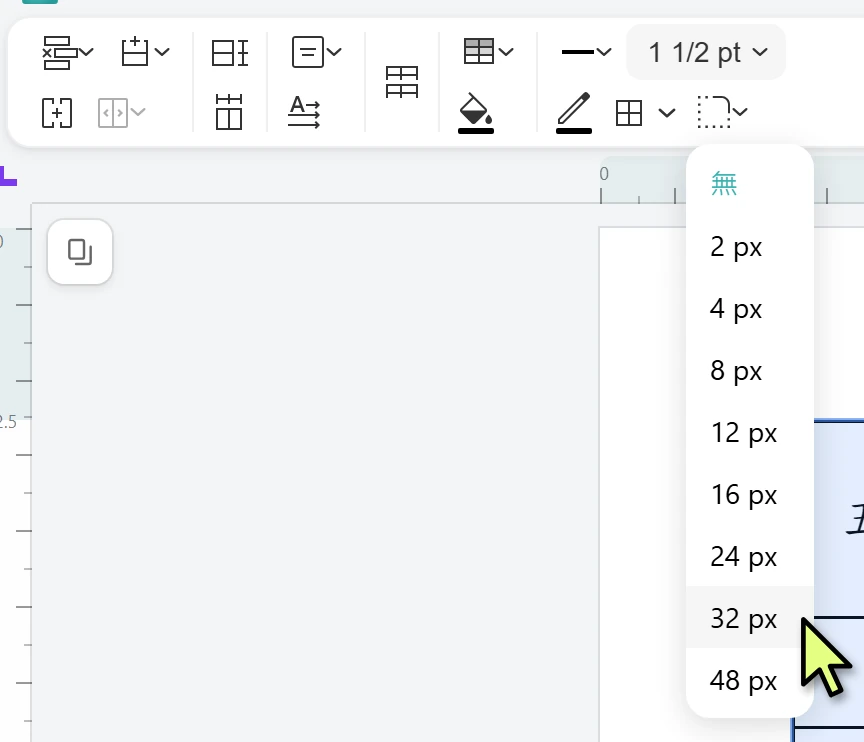Click the distribute column width icon
This screenshot has width=864, height=742.
pyautogui.click(x=229, y=112)
